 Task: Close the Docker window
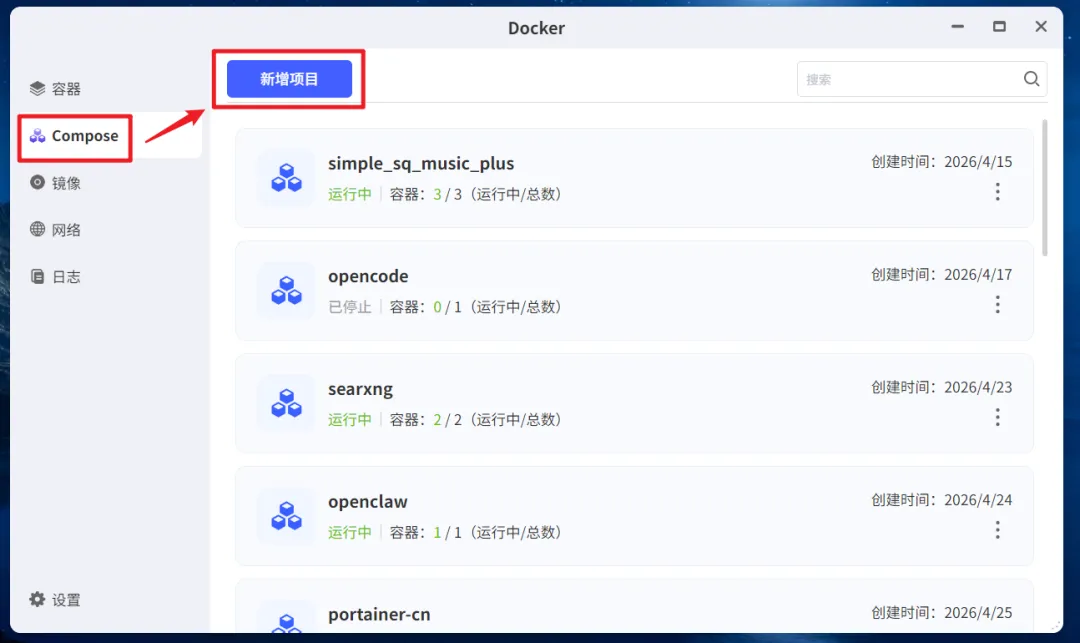1041,27
